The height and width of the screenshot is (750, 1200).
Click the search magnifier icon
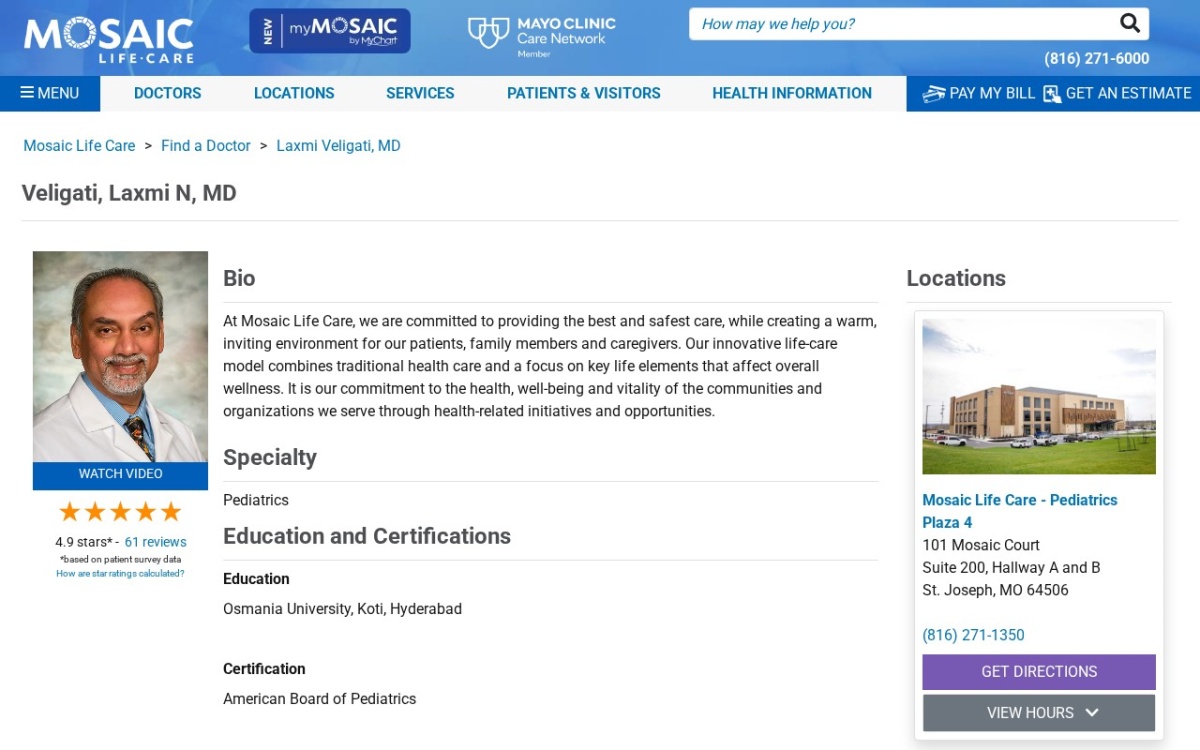point(1129,23)
